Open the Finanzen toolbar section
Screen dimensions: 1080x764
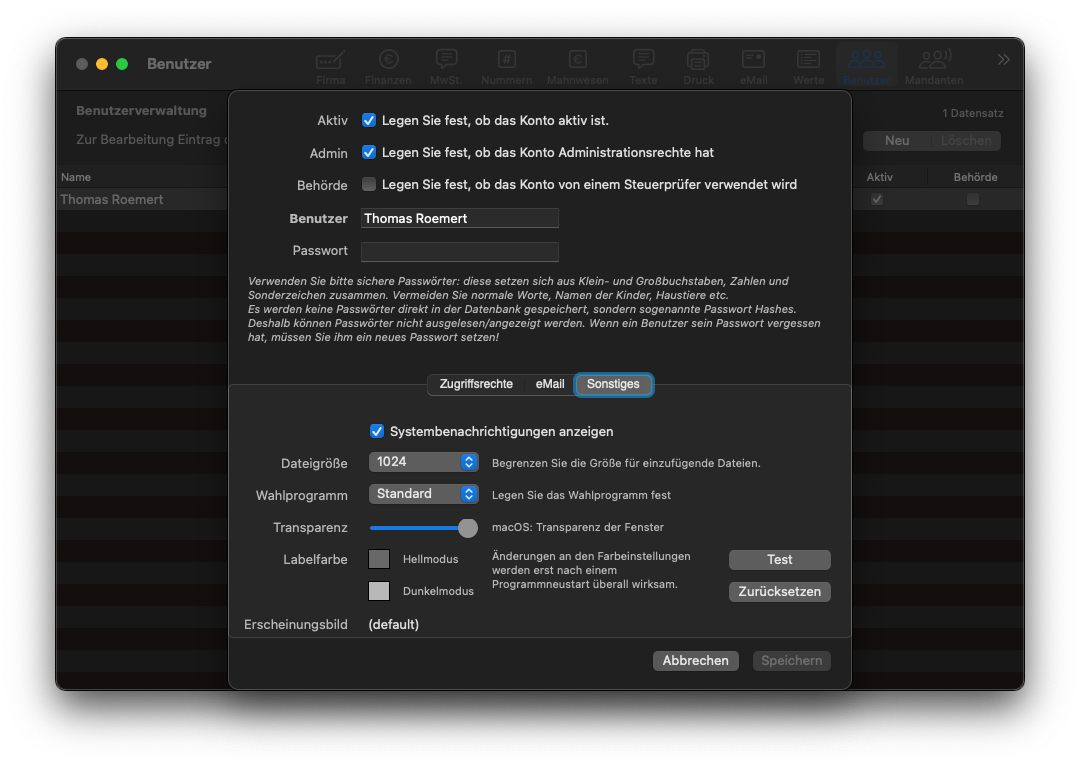388,66
